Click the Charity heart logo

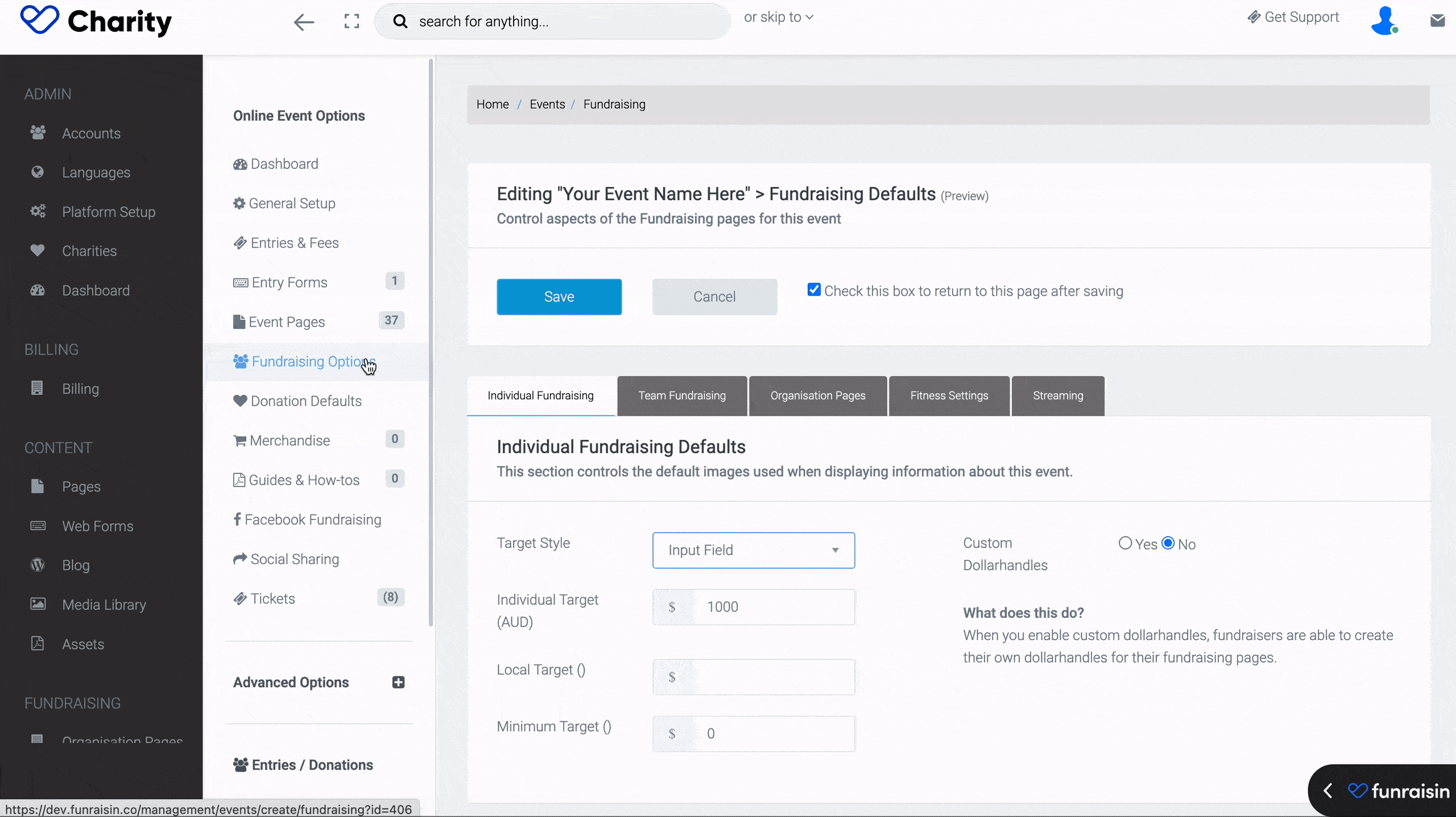[39, 20]
